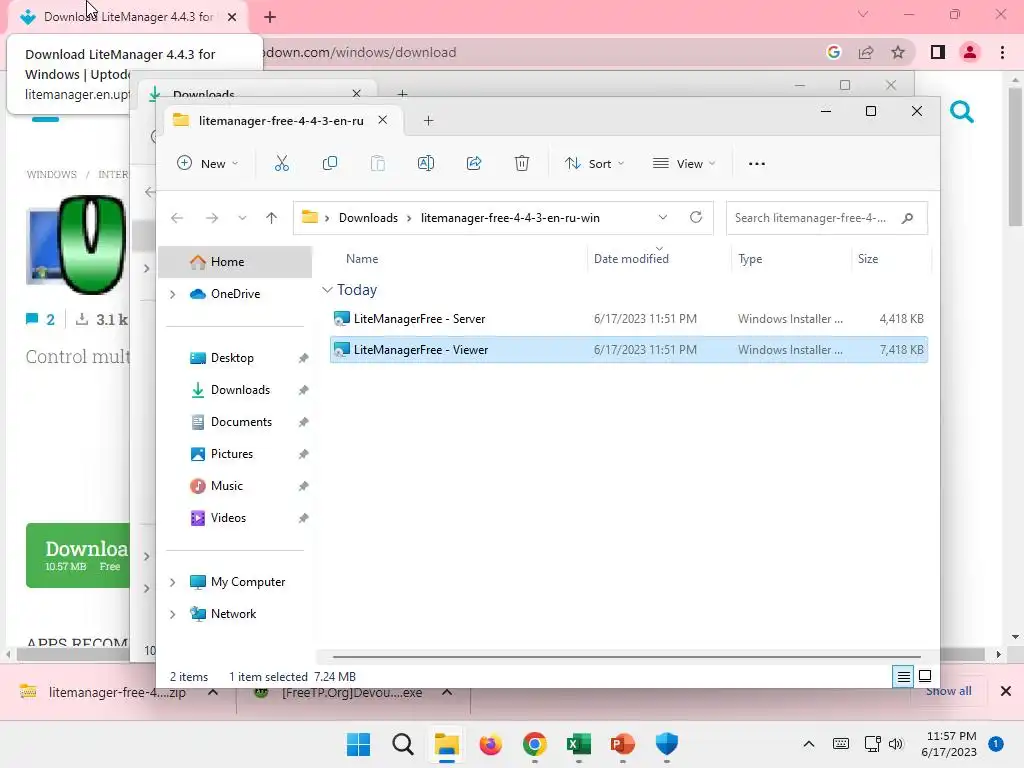Add a new File Explorer tab
Screen dimensions: 1024x768
[x=428, y=121]
